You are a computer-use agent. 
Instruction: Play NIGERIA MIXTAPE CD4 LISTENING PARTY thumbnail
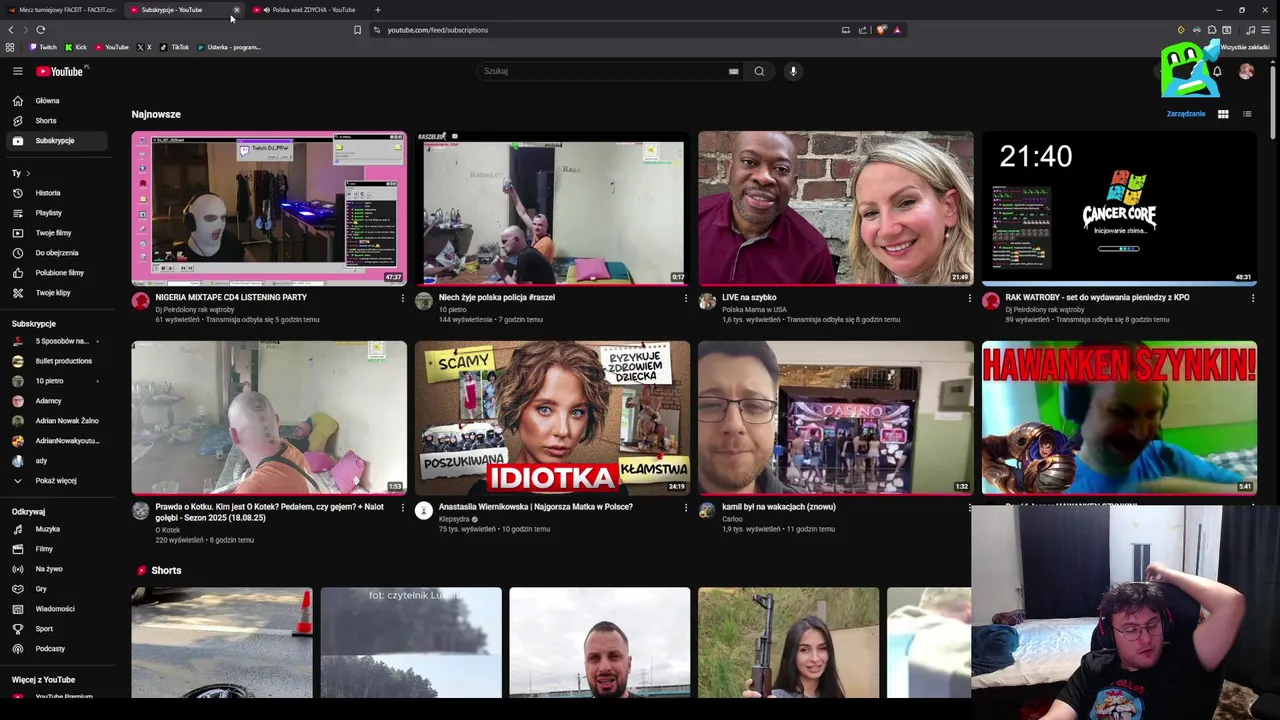[x=269, y=208]
